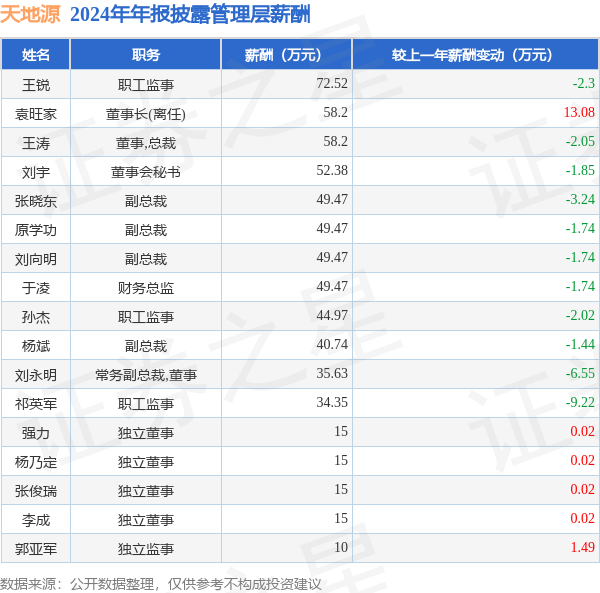600x593 pixels.
Task: Select the name cell 孙杰
Action: tap(36, 317)
